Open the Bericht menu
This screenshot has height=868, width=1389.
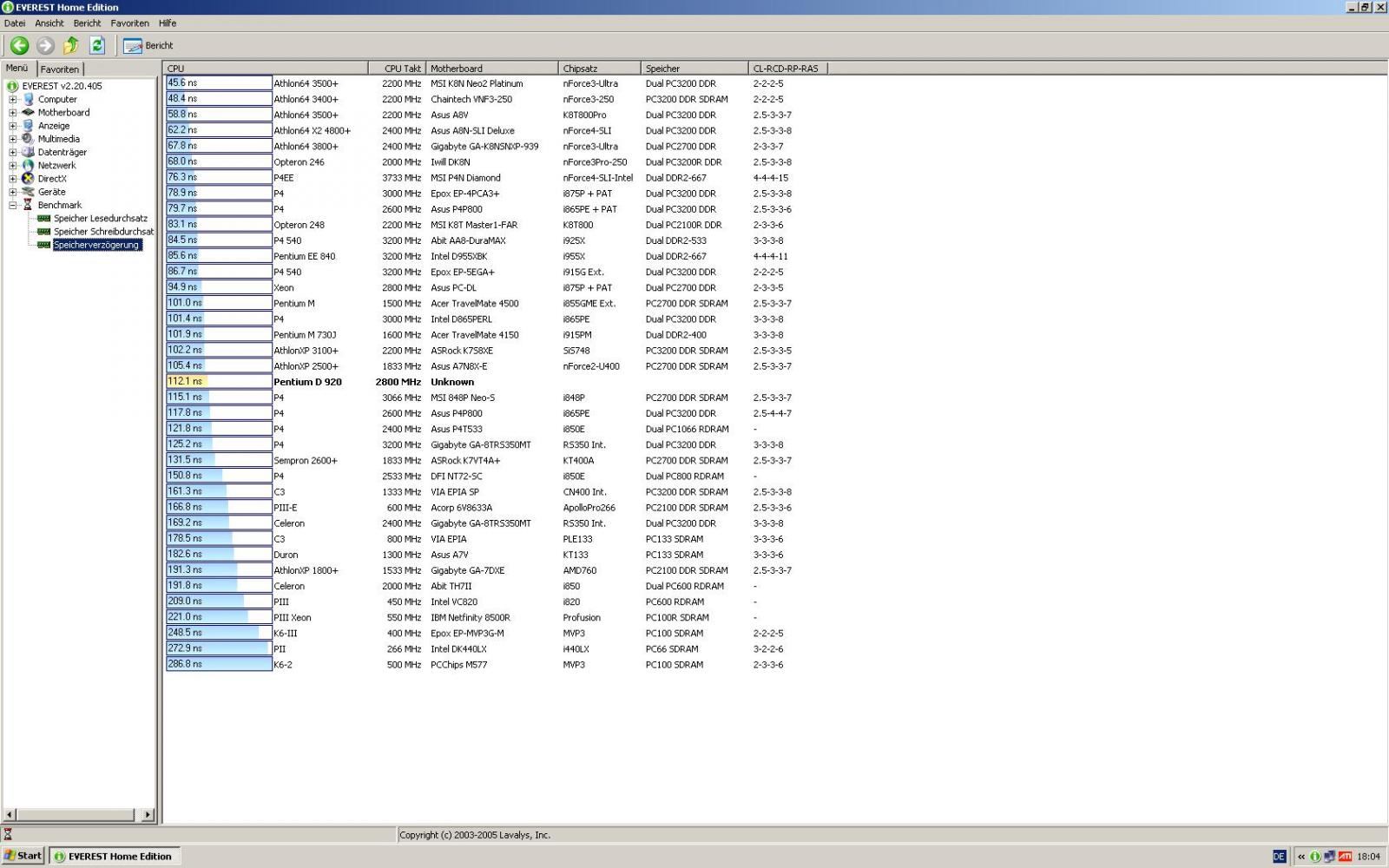click(x=87, y=23)
